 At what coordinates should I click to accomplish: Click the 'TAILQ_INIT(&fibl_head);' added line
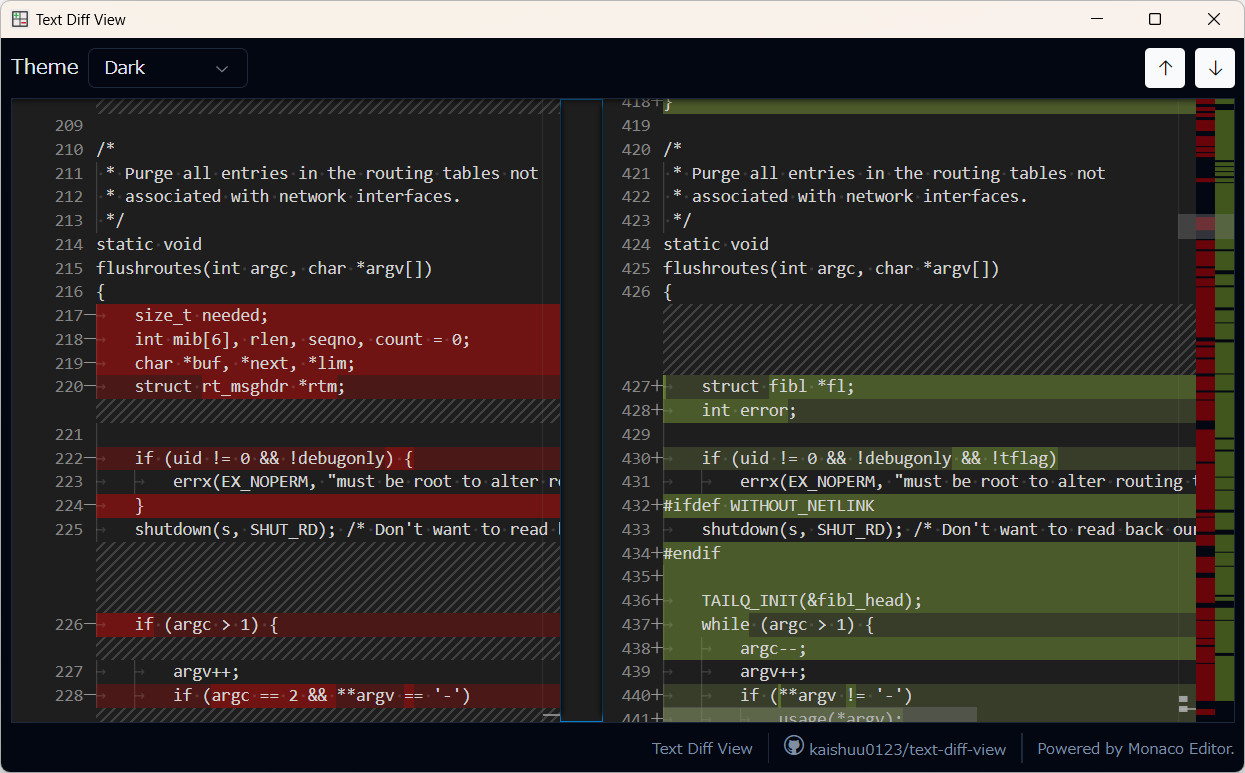coord(811,601)
